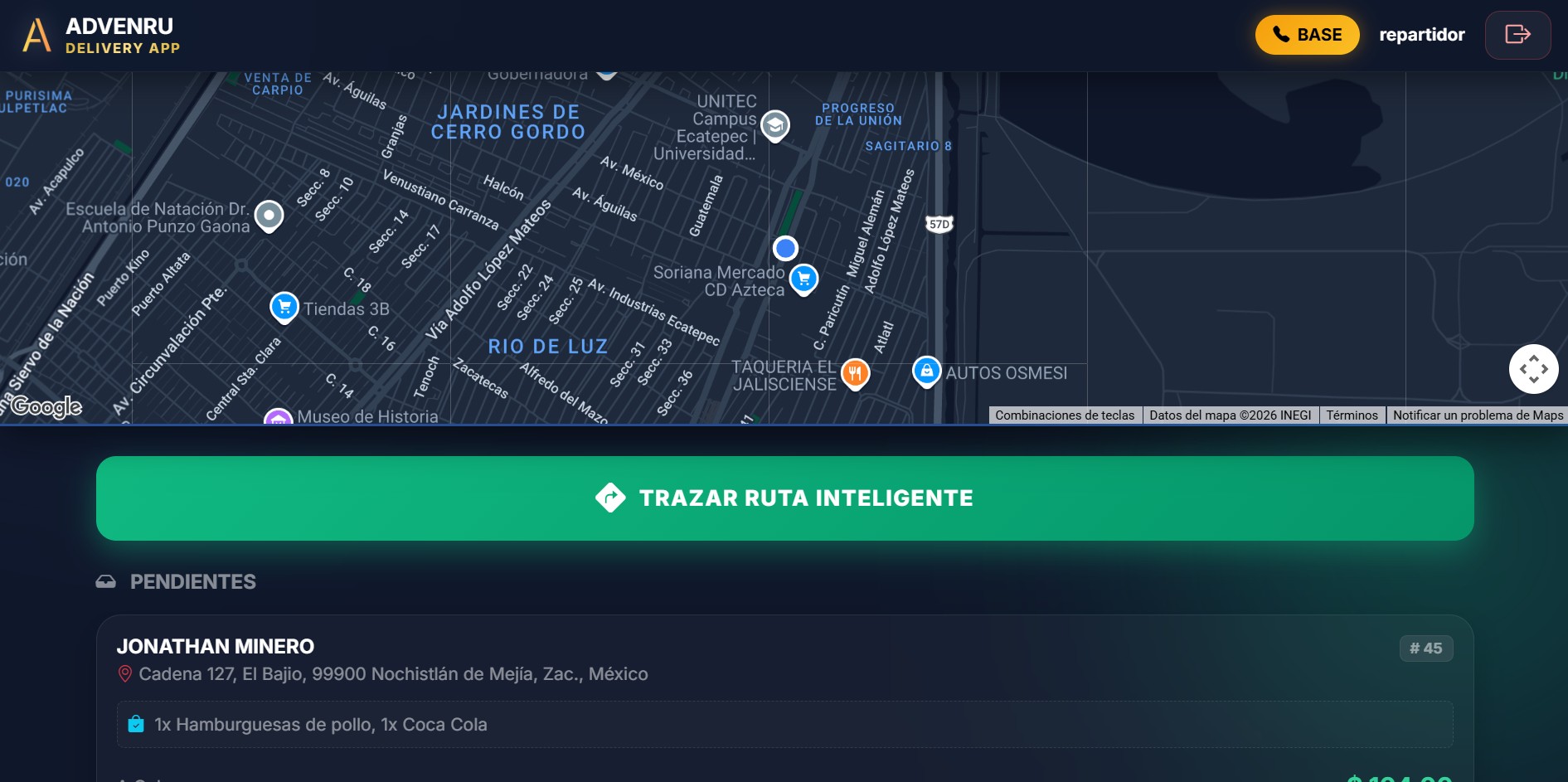Click the Venustiano Carranza street label

[x=440, y=200]
